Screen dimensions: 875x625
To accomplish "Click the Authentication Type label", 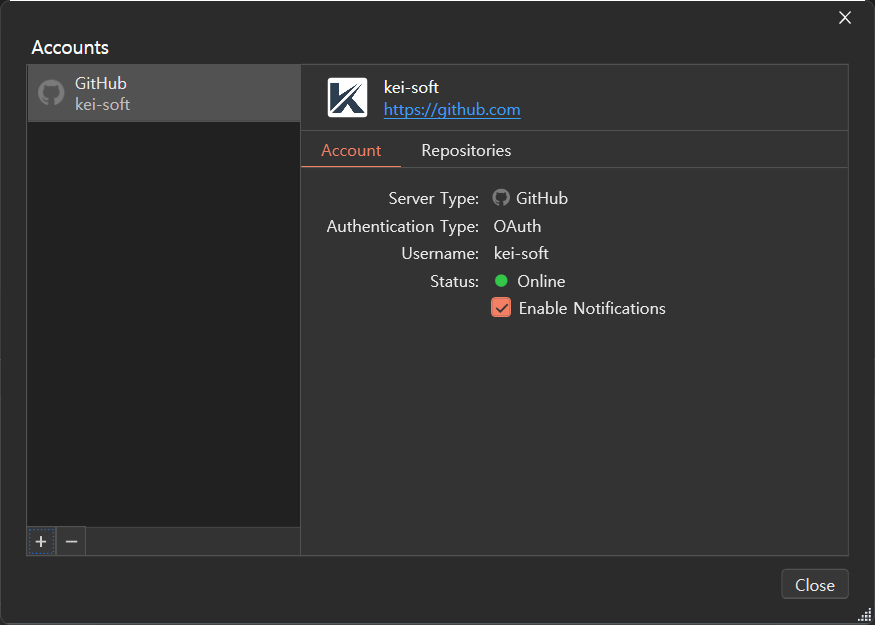I will coord(403,226).
